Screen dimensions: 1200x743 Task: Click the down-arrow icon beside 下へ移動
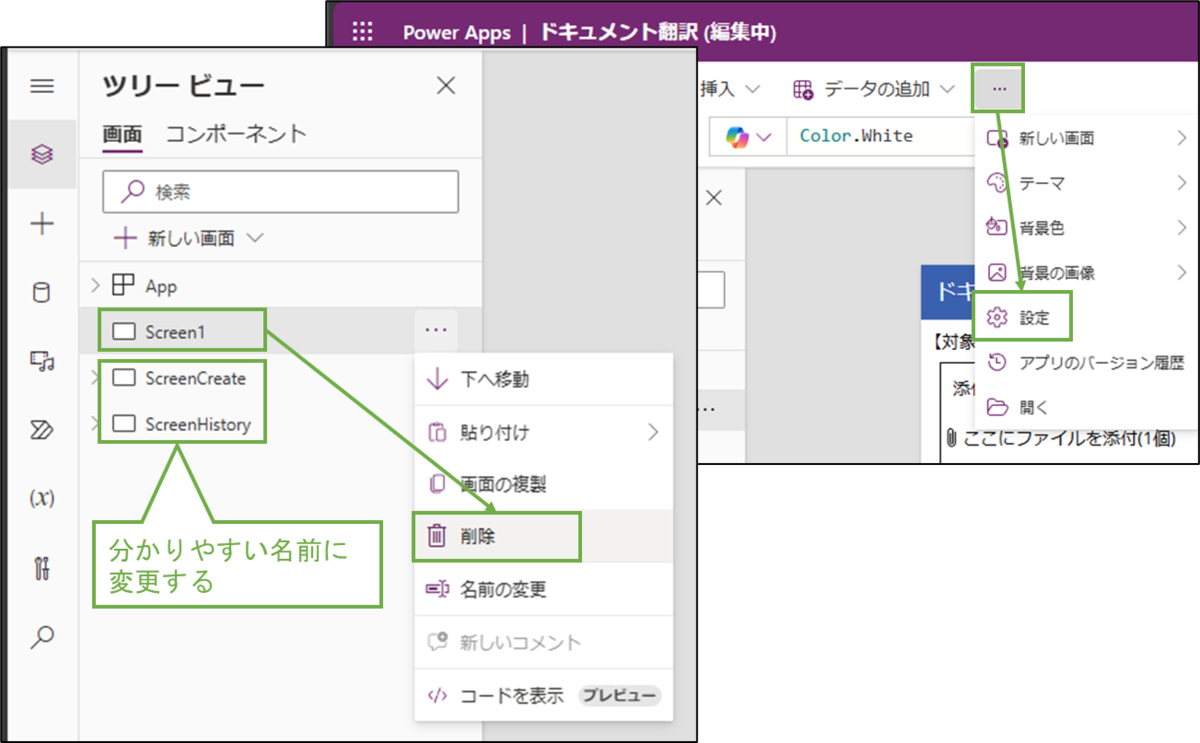coord(437,380)
